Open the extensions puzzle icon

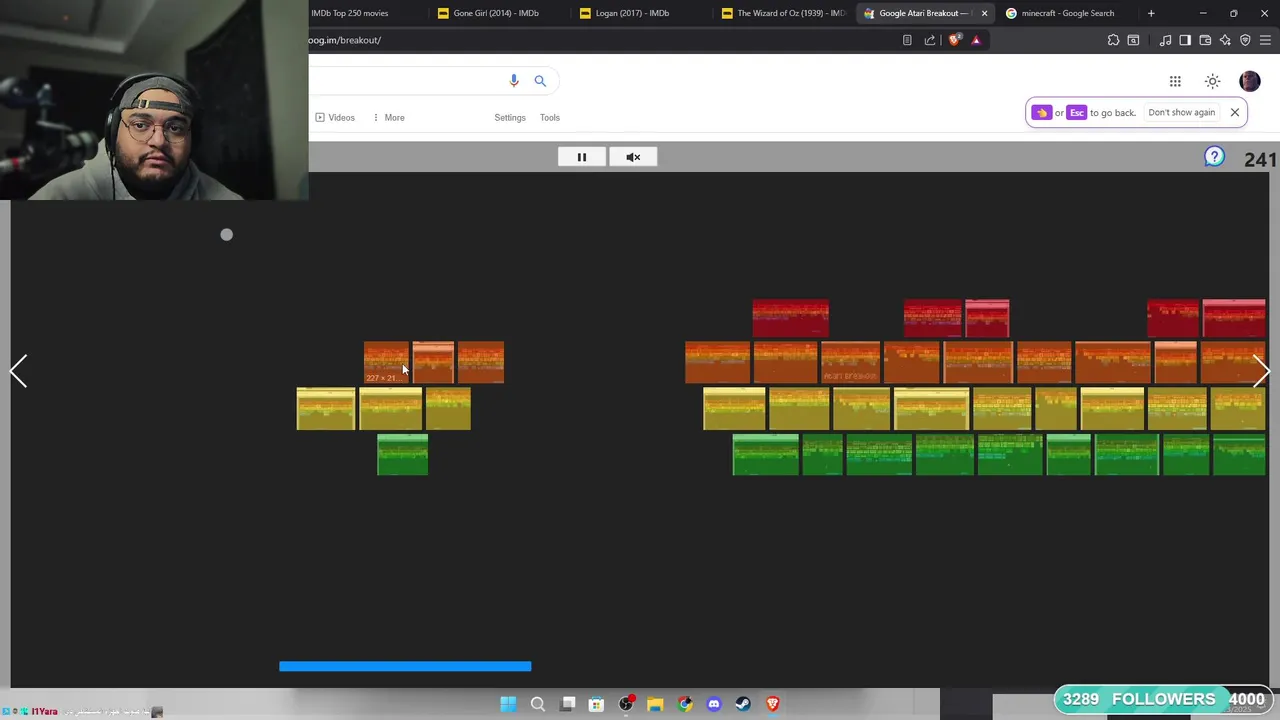tap(1113, 40)
